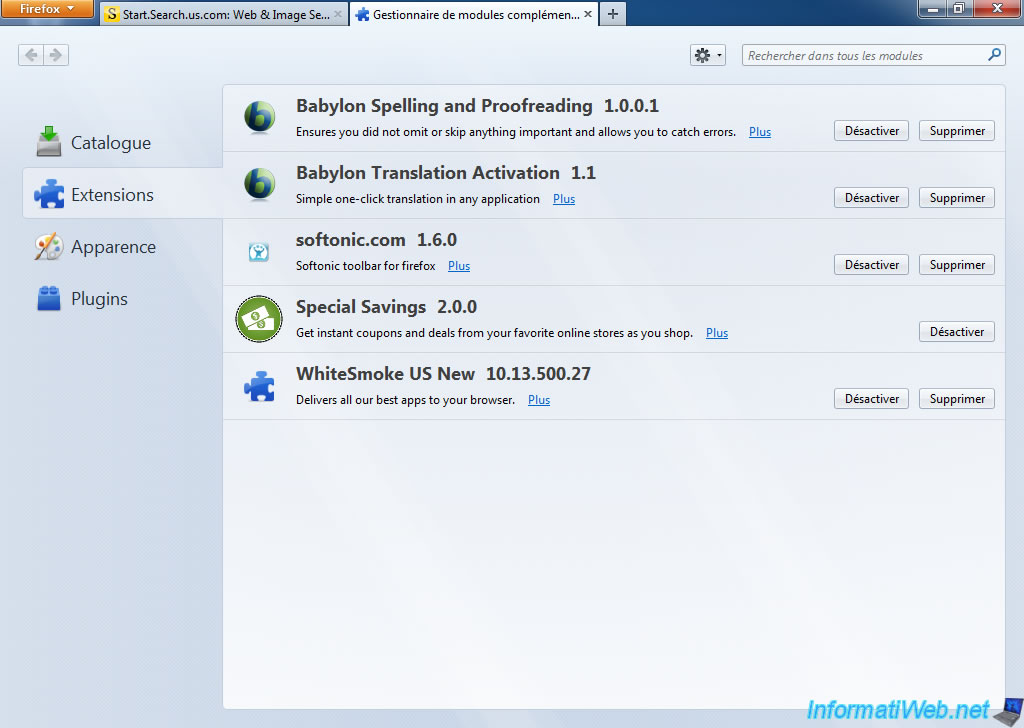Select the Extensions section
This screenshot has height=728, width=1024.
coord(123,193)
